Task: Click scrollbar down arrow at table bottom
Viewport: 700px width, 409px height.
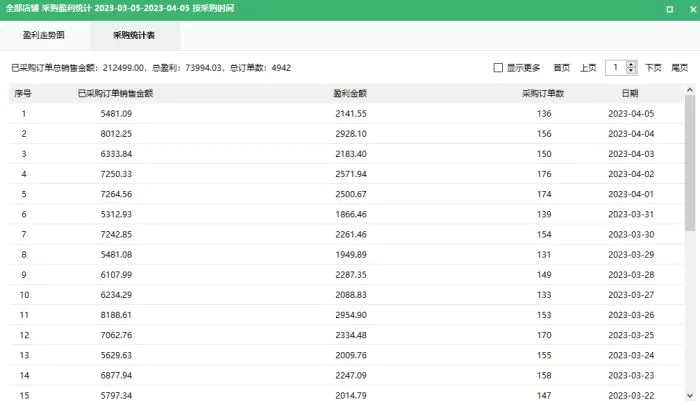Action: point(690,395)
